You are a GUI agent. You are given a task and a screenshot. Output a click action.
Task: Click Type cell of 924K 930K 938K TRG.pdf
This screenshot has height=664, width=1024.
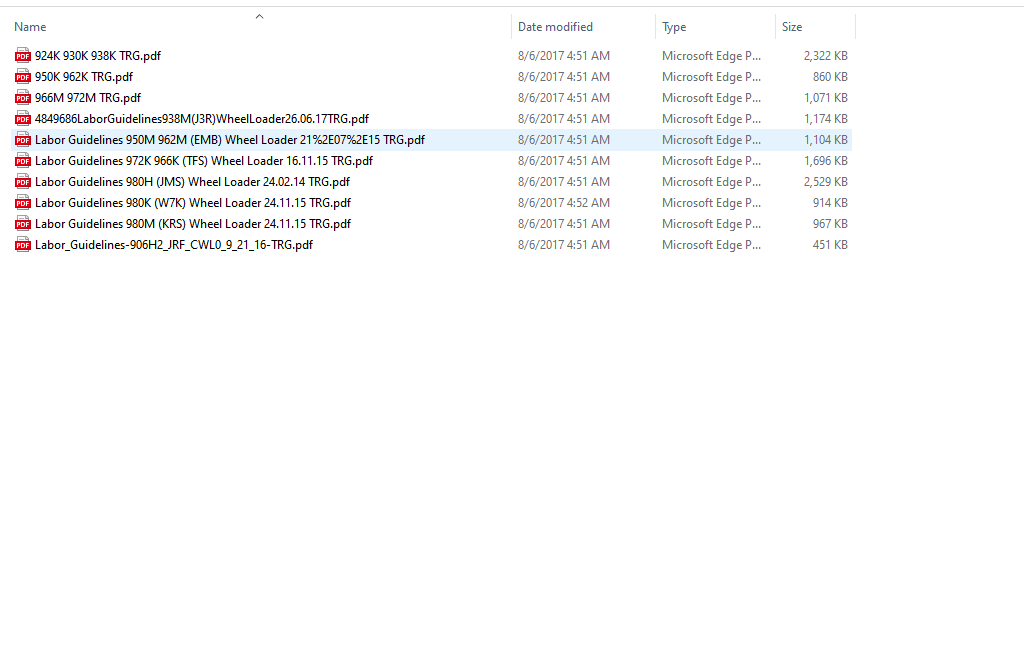coord(711,56)
